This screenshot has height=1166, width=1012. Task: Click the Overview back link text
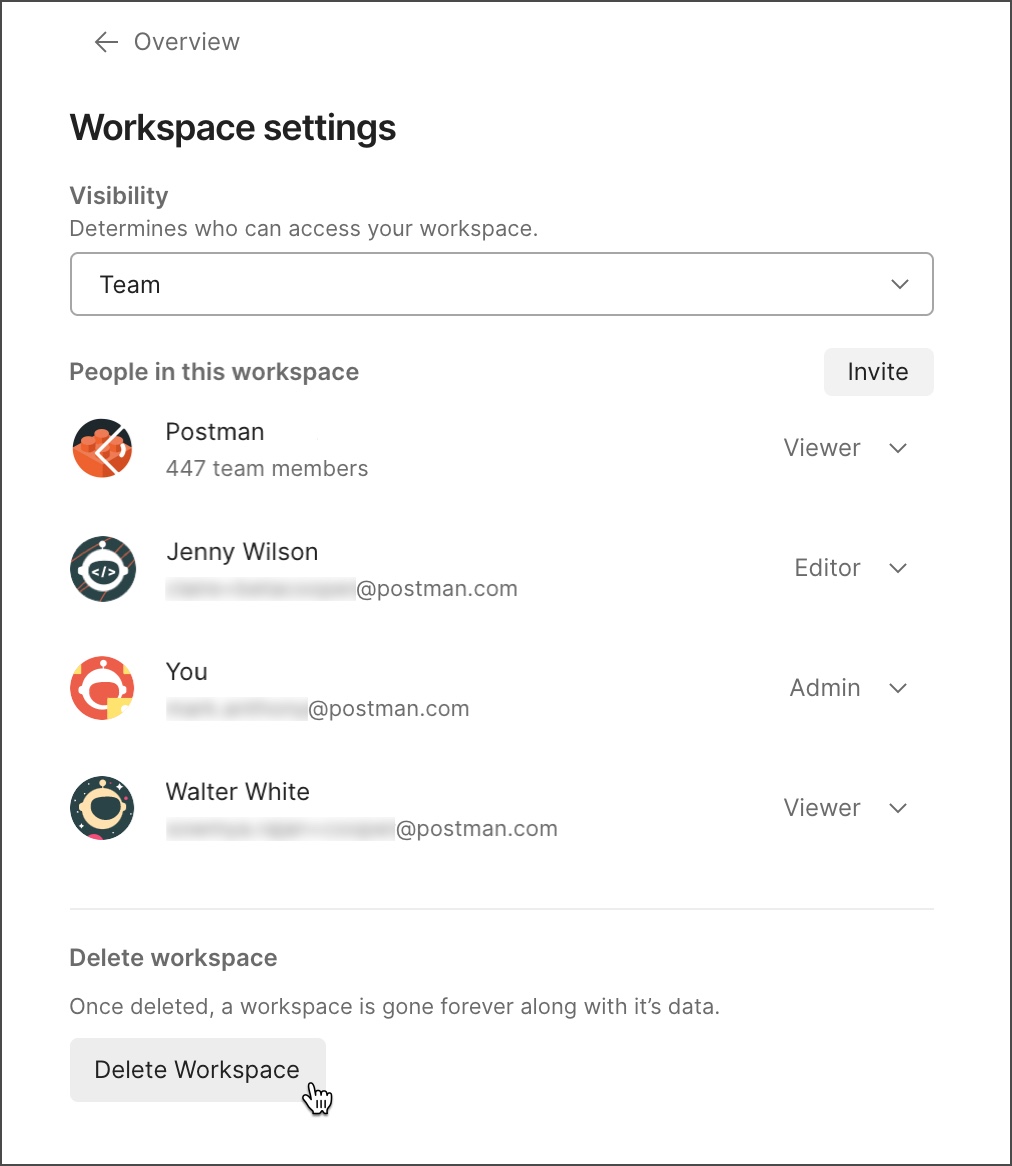coord(187,42)
